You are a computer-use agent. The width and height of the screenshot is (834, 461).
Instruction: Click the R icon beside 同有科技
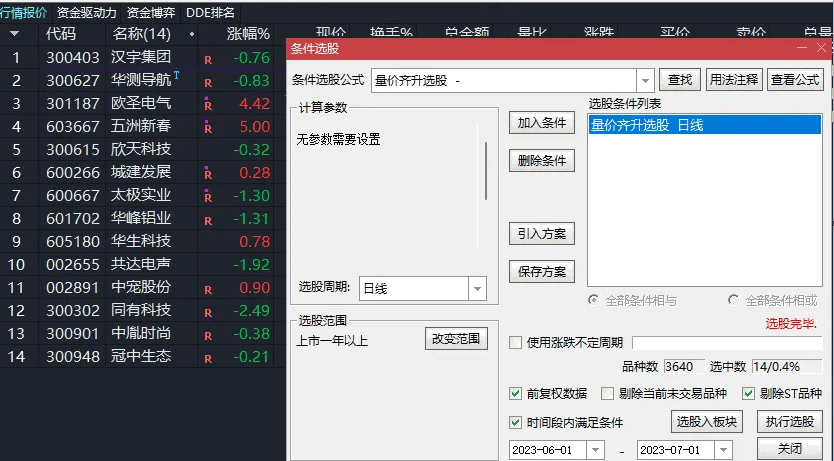[x=208, y=313]
